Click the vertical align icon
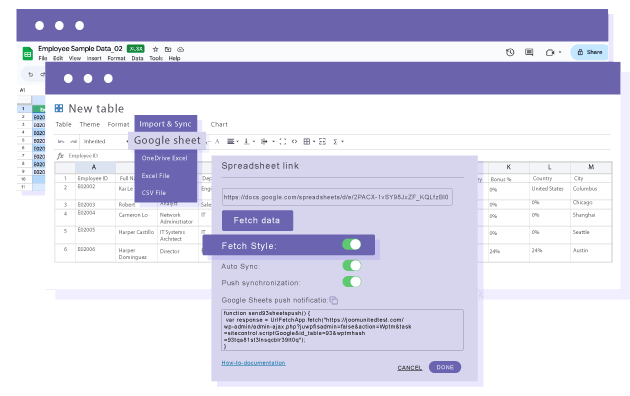The image size is (630, 396). pyautogui.click(x=247, y=141)
